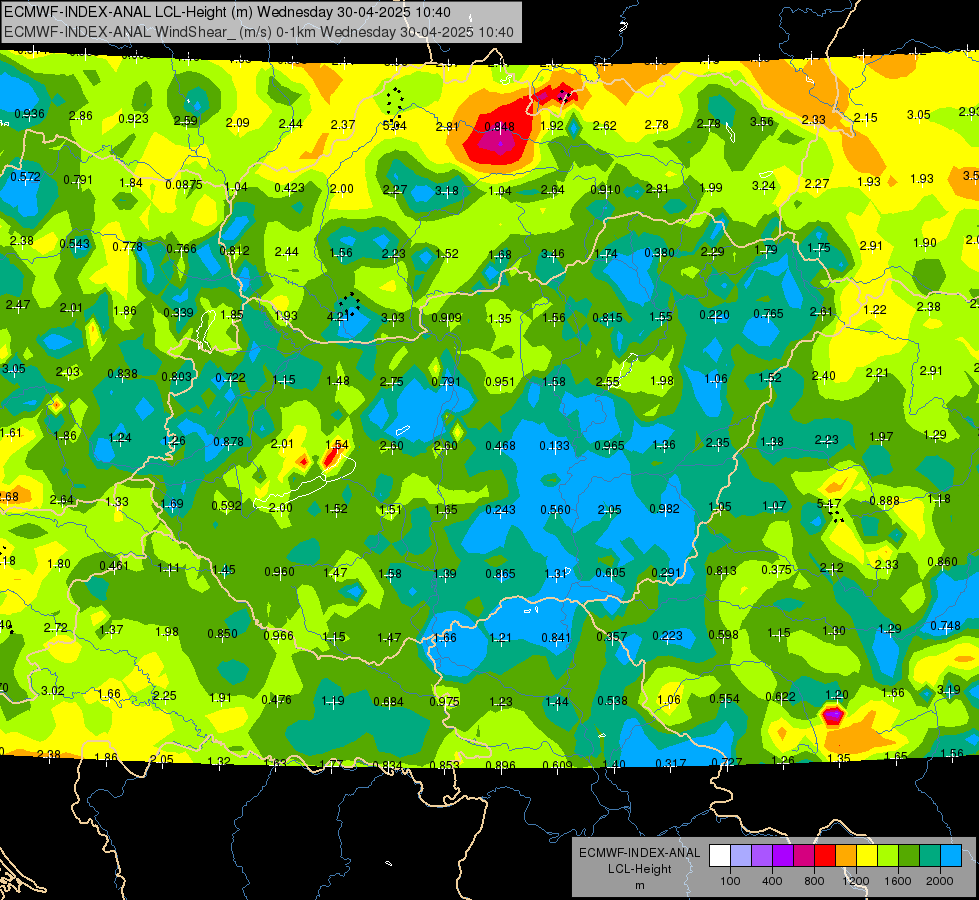Screen dimensions: 979x900
Task: Click the wind shear value 0.684
Action: tap(388, 701)
